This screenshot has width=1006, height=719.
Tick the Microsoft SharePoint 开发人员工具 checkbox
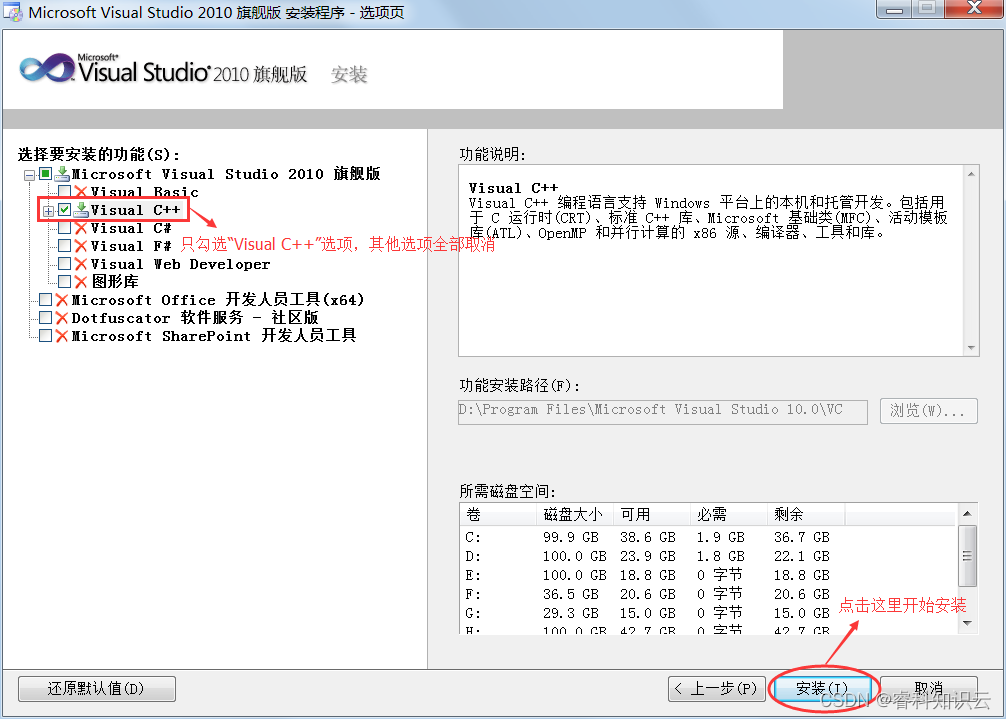coord(46,335)
